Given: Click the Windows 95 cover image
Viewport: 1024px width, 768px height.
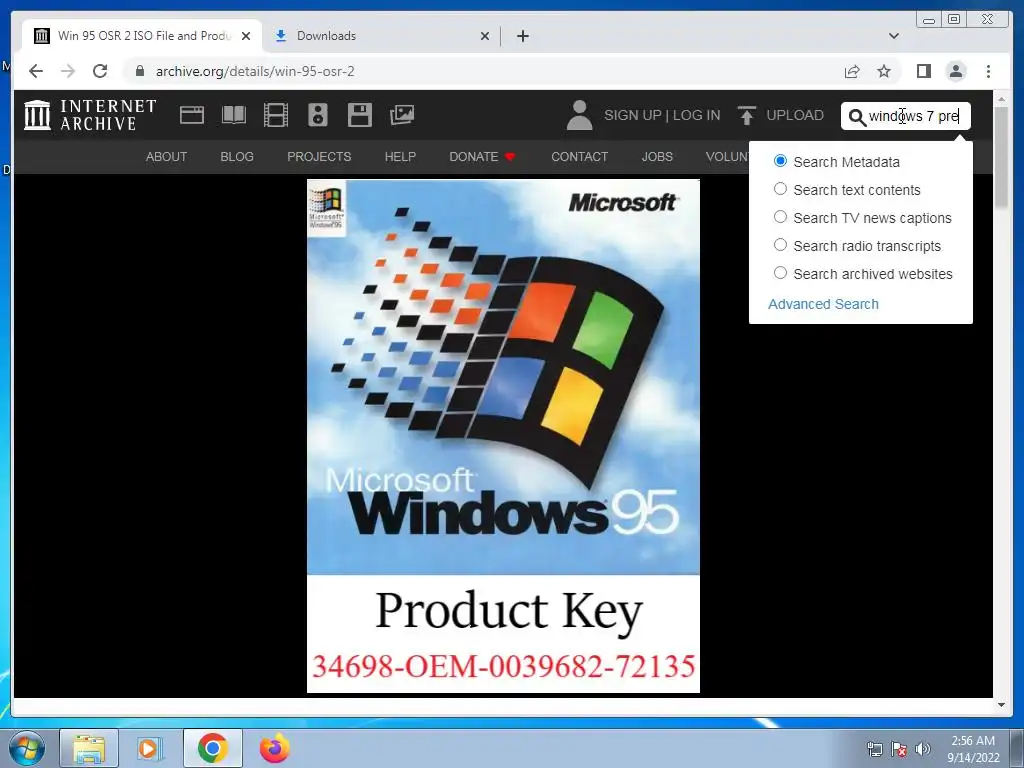Looking at the screenshot, I should pyautogui.click(x=503, y=436).
